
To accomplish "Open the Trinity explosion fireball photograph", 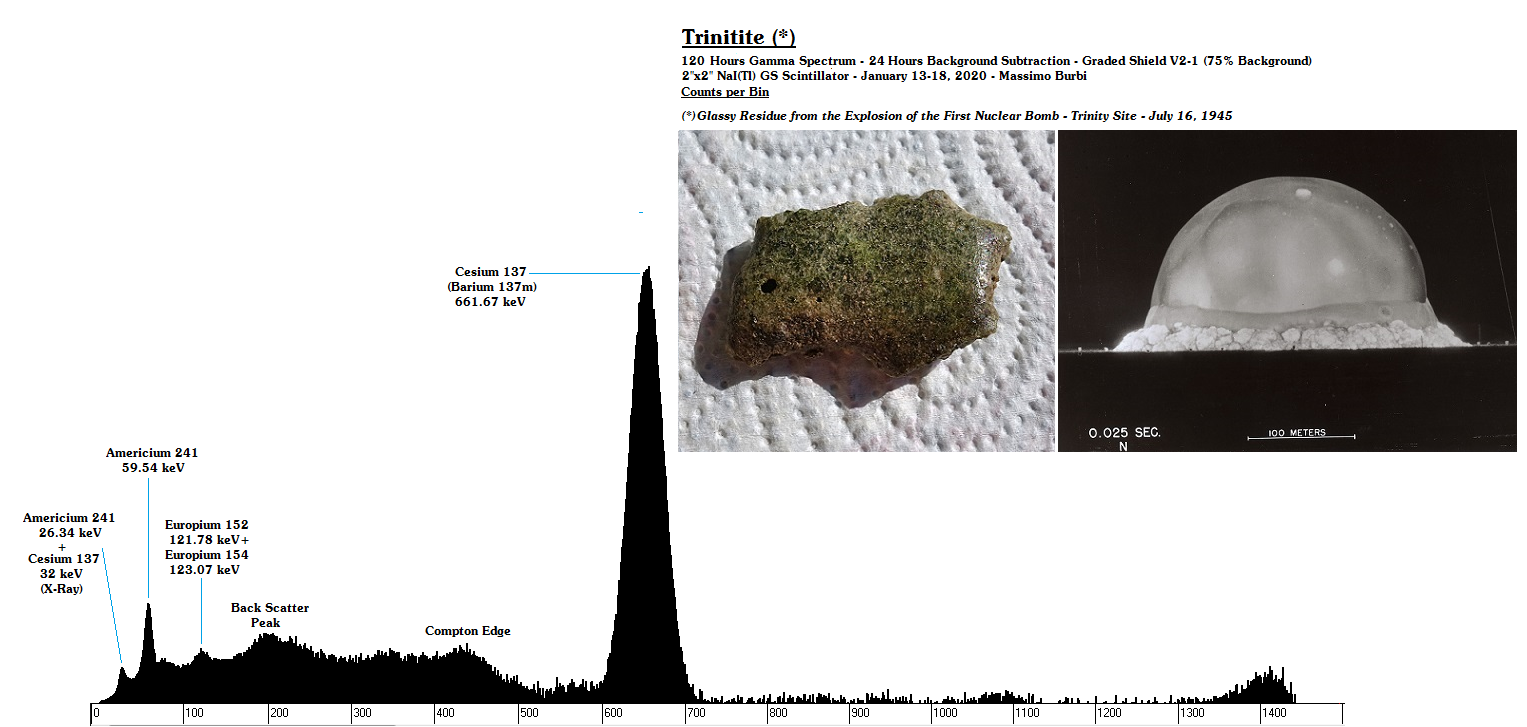I will pos(1286,291).
